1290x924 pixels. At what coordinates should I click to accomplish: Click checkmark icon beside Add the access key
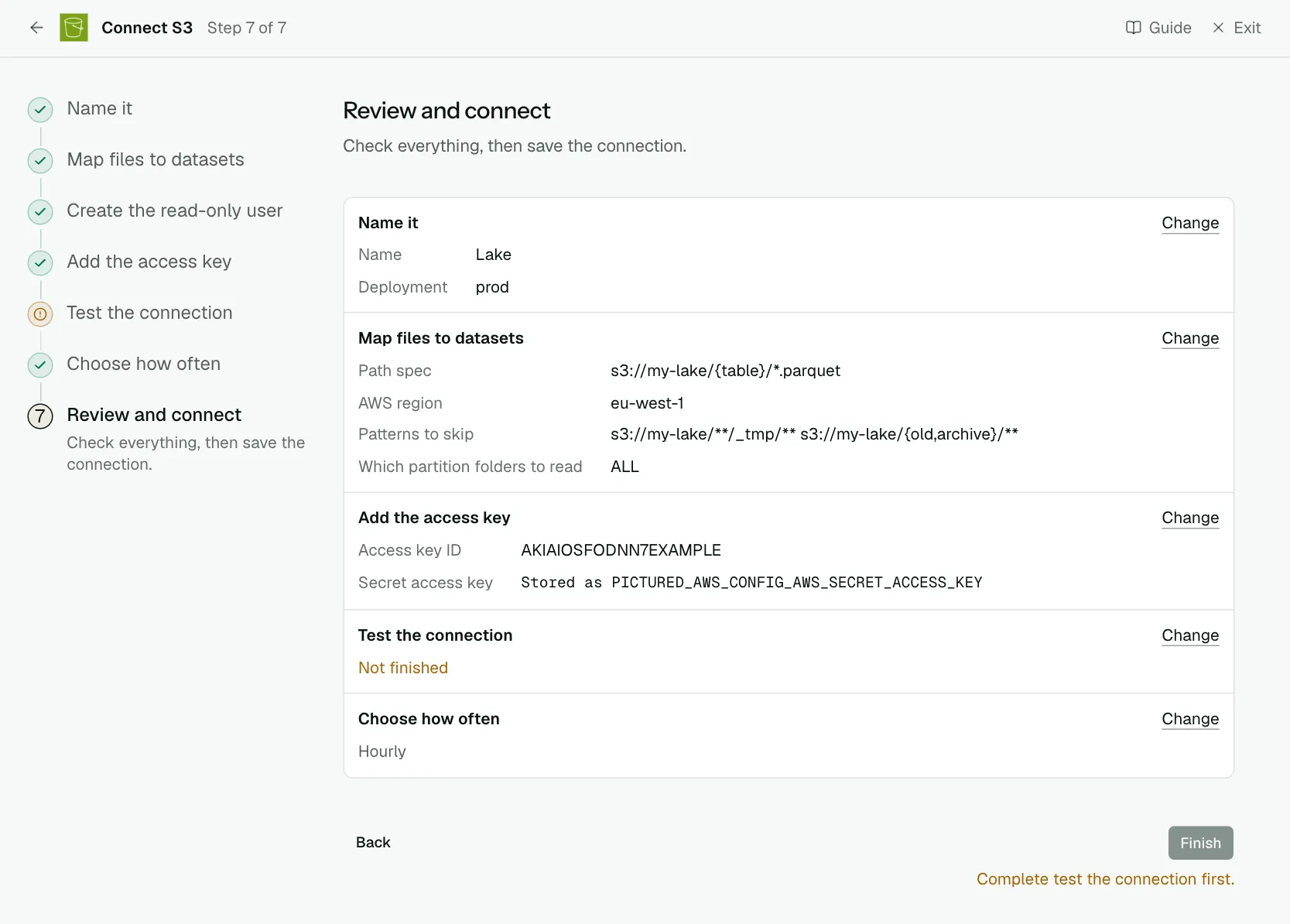tap(40, 263)
